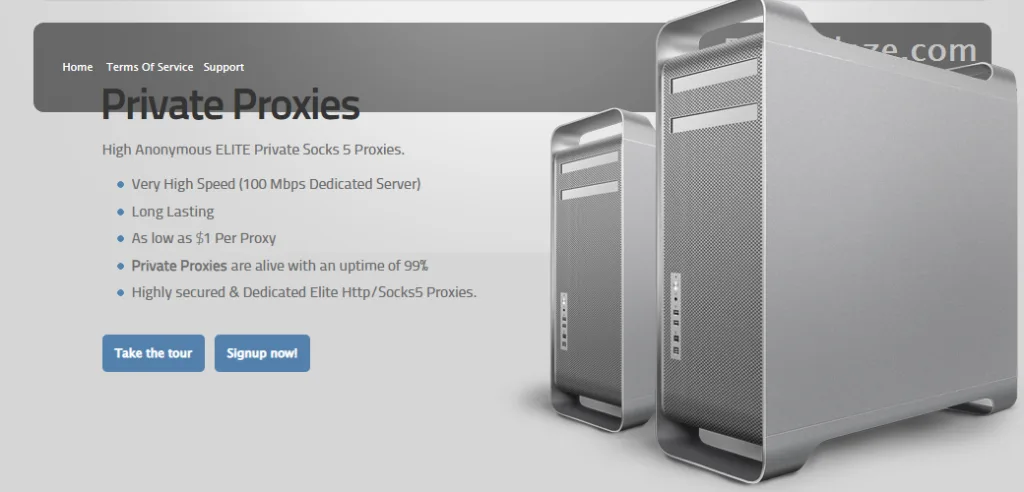Screen dimensions: 1024x492
Task: Select the Private Proxies main heading
Action: [x=231, y=104]
